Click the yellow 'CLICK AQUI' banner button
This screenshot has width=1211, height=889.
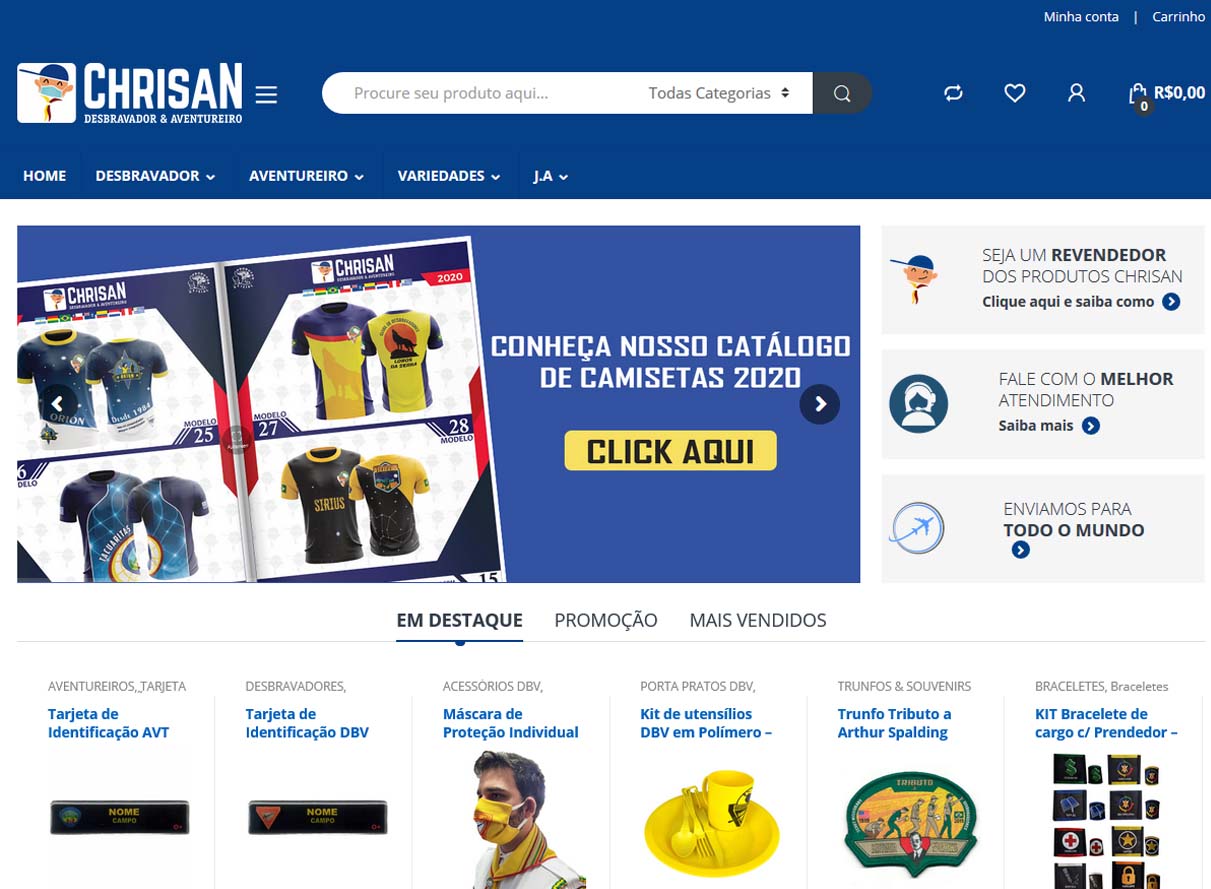click(670, 451)
